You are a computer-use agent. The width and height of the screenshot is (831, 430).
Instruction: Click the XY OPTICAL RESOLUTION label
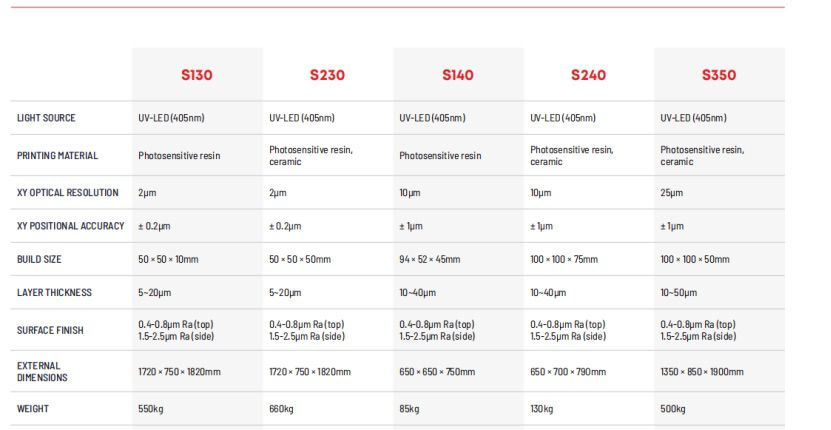(67, 192)
